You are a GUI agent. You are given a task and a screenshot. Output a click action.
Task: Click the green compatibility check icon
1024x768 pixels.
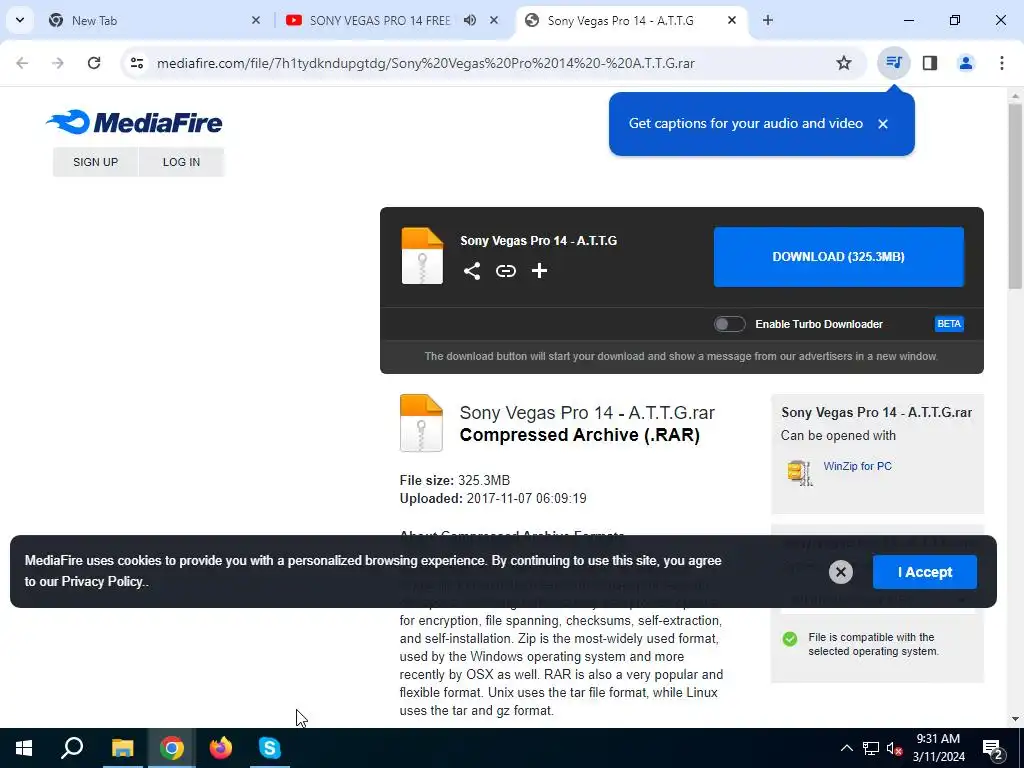coord(790,639)
